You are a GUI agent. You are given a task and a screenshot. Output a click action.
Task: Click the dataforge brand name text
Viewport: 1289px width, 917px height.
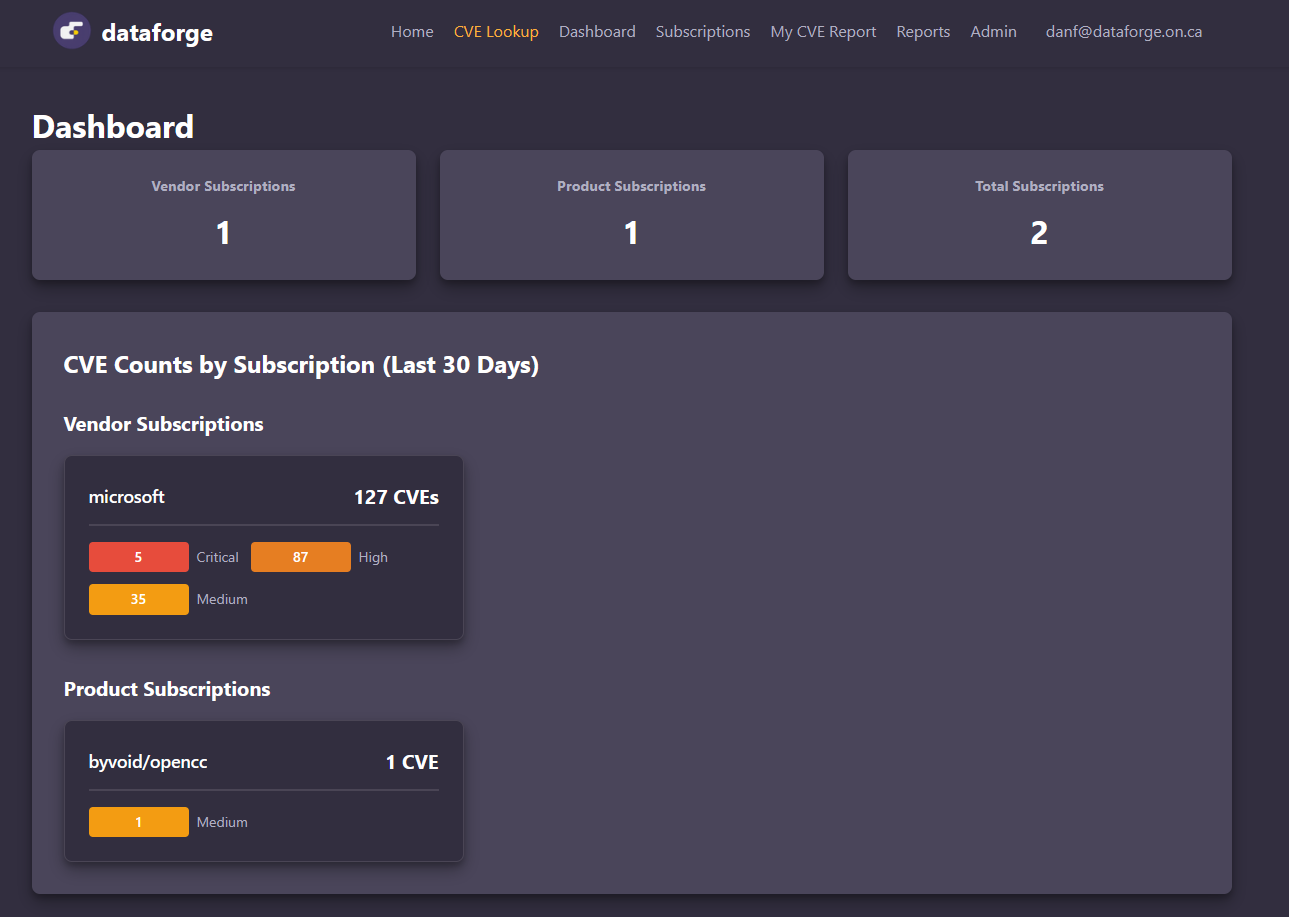point(157,33)
